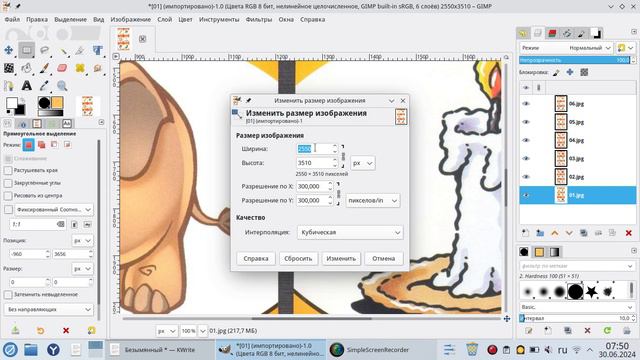Click the "Сбросить" button
Image resolution: width=640 pixels, height=360 pixels.
298,258
